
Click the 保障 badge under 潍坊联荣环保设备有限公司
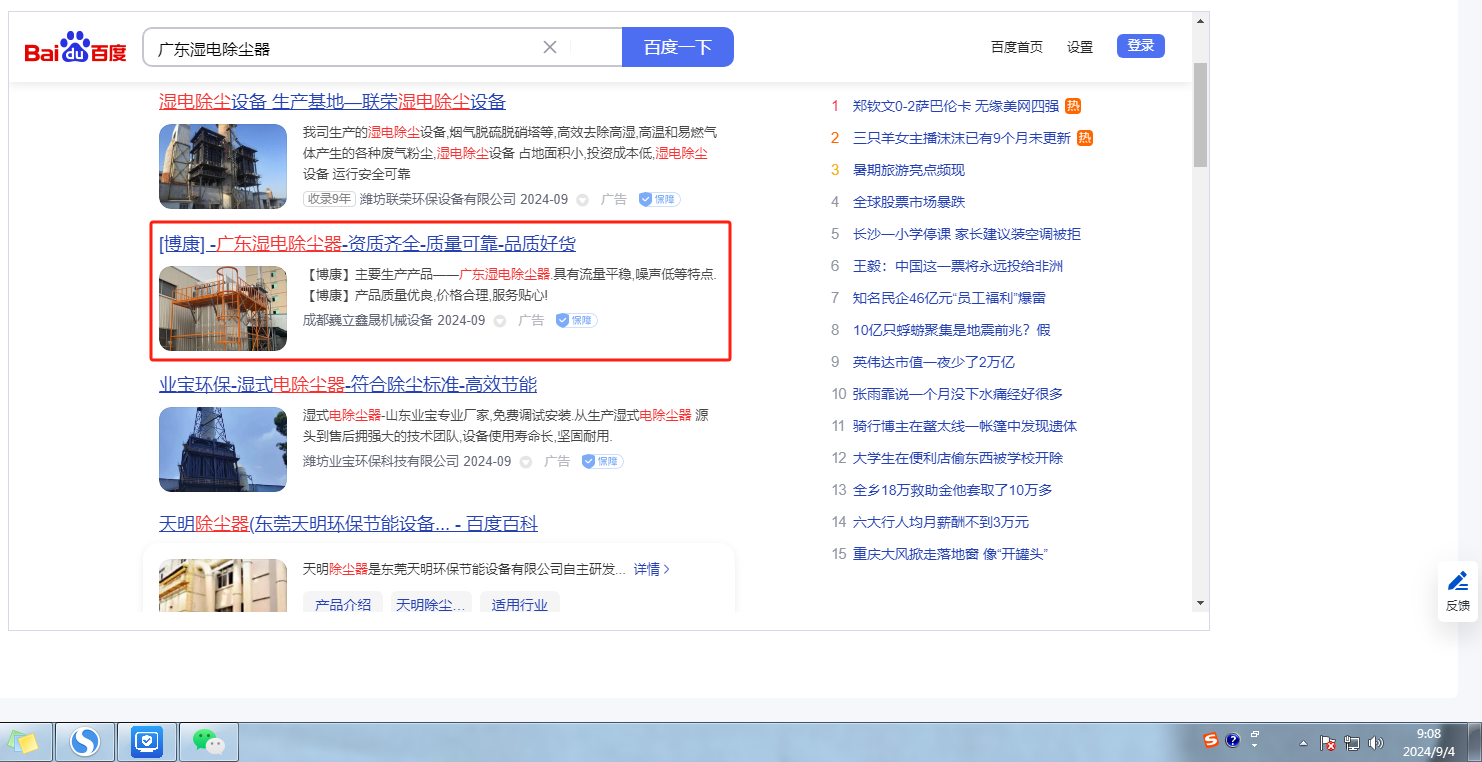pyautogui.click(x=660, y=199)
